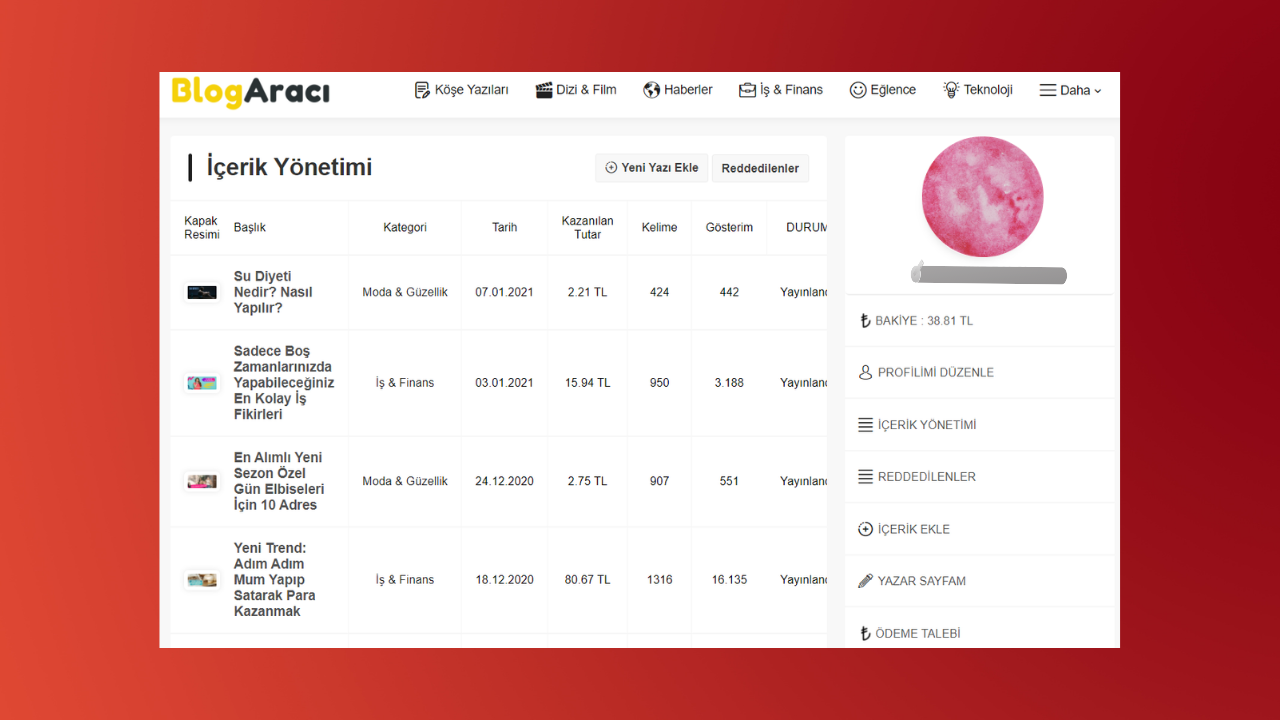Open the Reddedilenler button above the table
The width and height of the screenshot is (1280, 720).
point(760,168)
